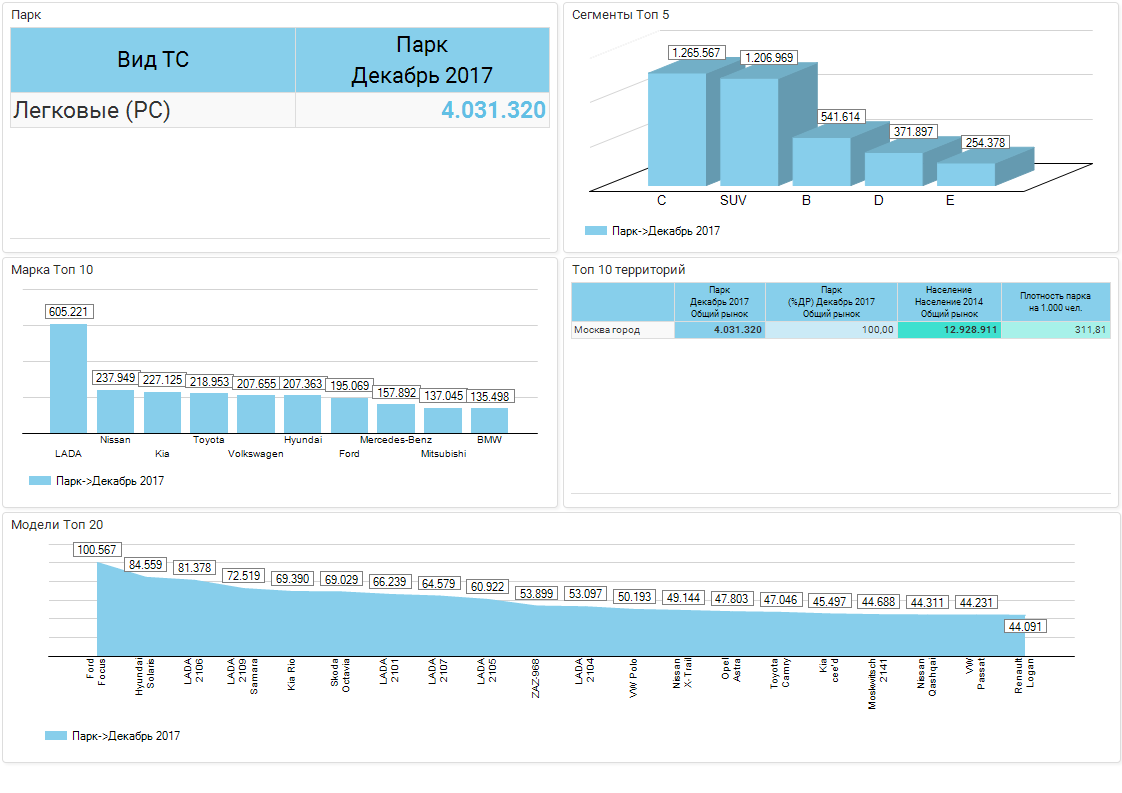
Task: Select the Легковые (PC) row cell
Action: tap(153, 110)
